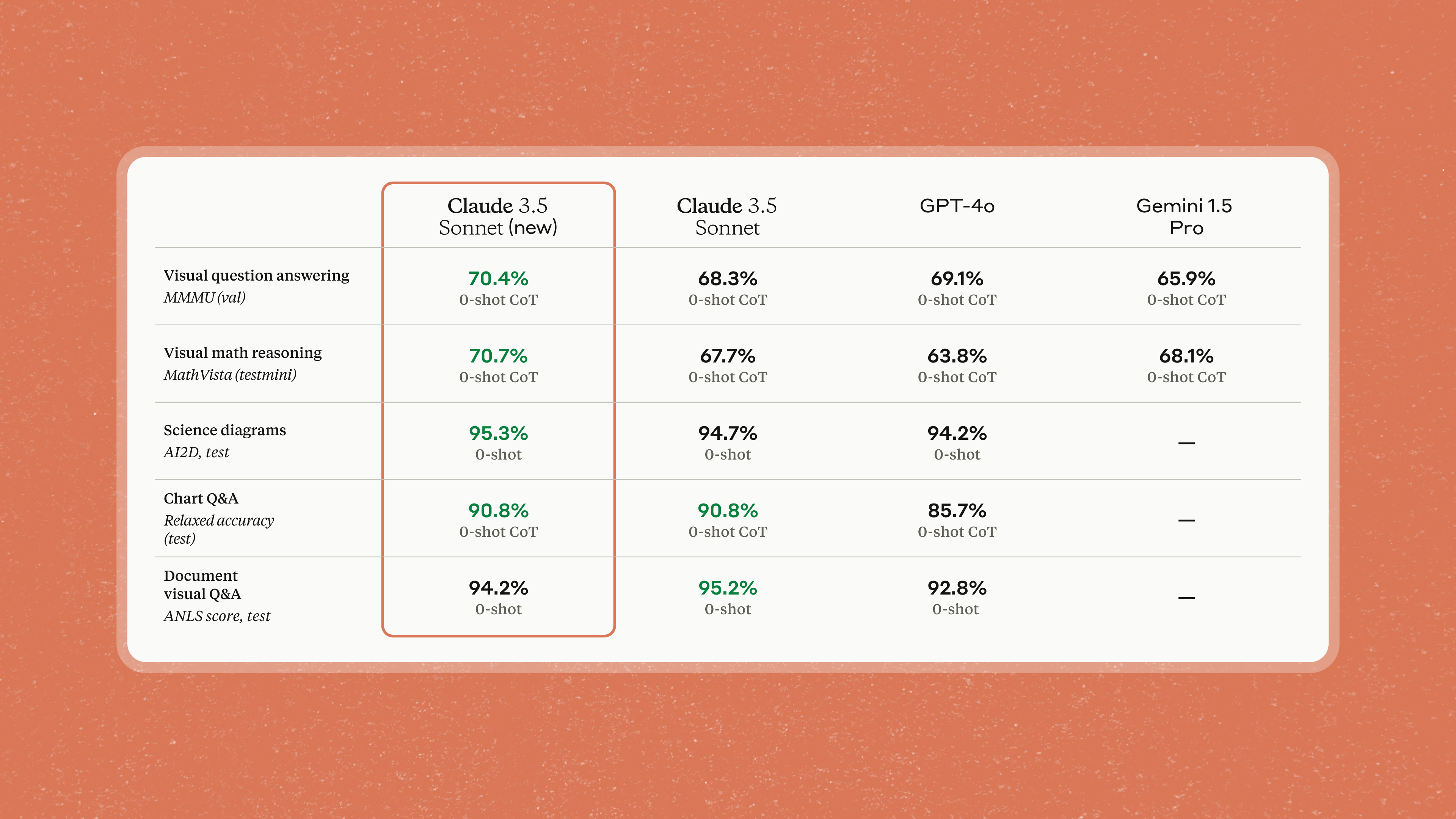The height and width of the screenshot is (819, 1456).
Task: Click Gemini's 68.1% MathVista score
Action: pyautogui.click(x=1186, y=356)
